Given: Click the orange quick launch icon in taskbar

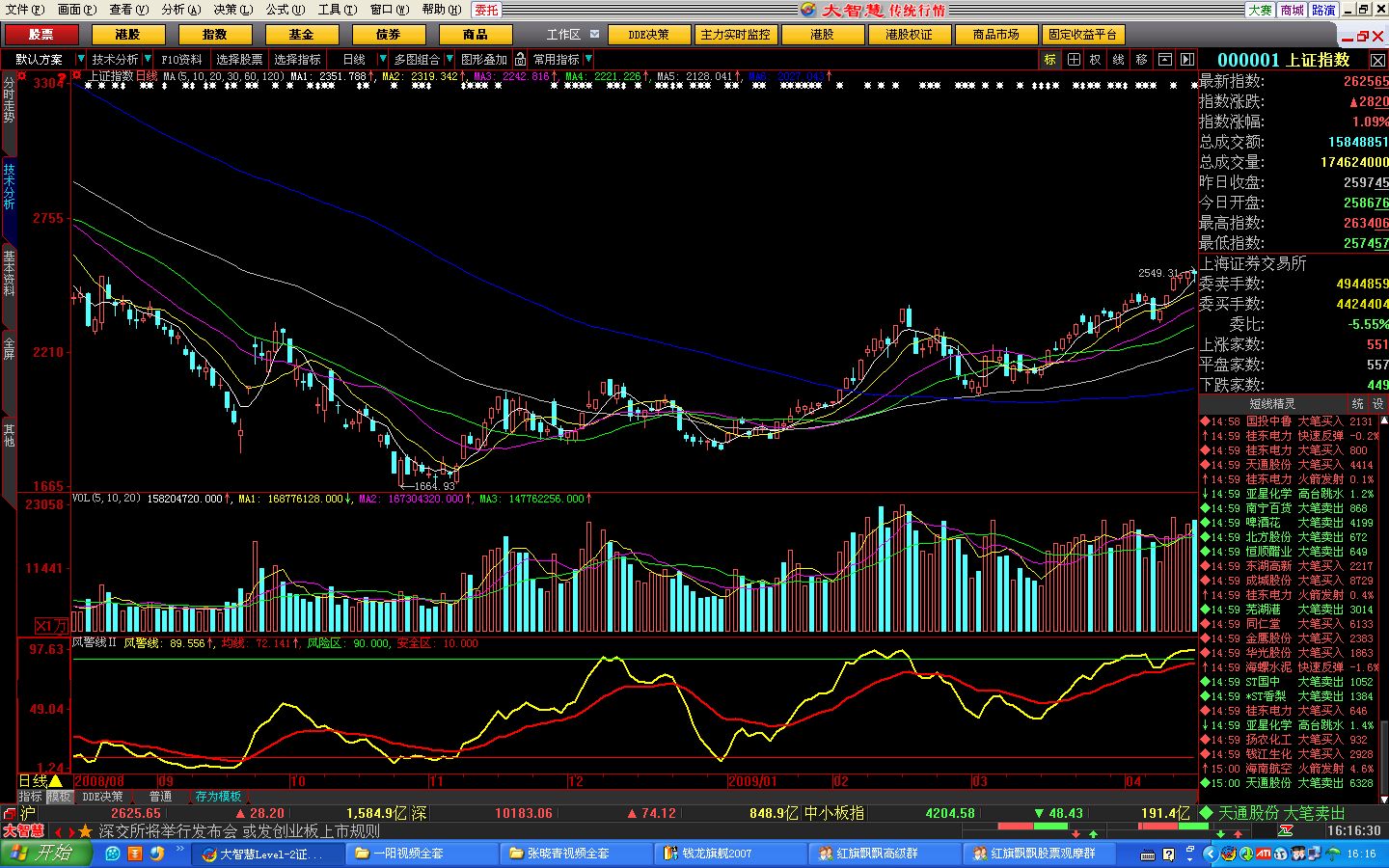Looking at the screenshot, I should point(135,854).
